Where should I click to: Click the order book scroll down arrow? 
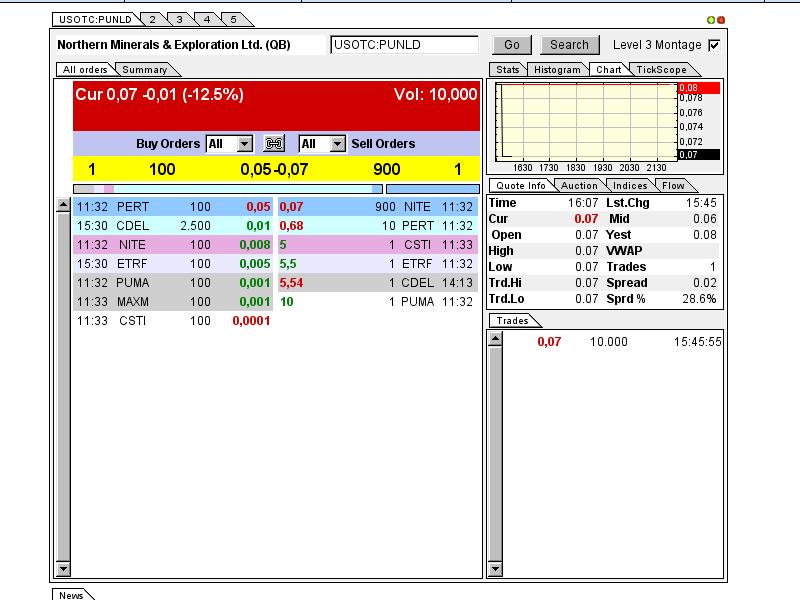click(63, 569)
